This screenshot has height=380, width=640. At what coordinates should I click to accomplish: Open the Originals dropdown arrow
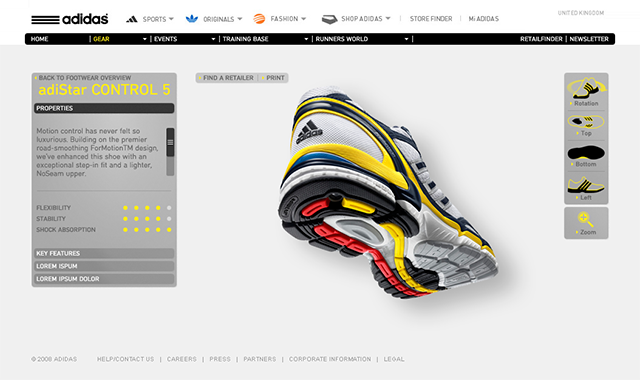click(x=240, y=19)
